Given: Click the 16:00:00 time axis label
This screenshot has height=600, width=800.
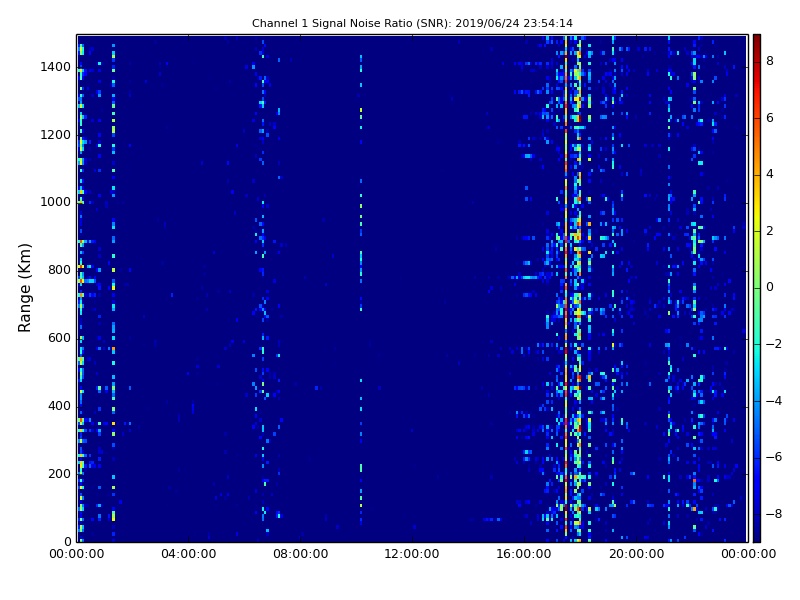Looking at the screenshot, I should (x=524, y=554).
